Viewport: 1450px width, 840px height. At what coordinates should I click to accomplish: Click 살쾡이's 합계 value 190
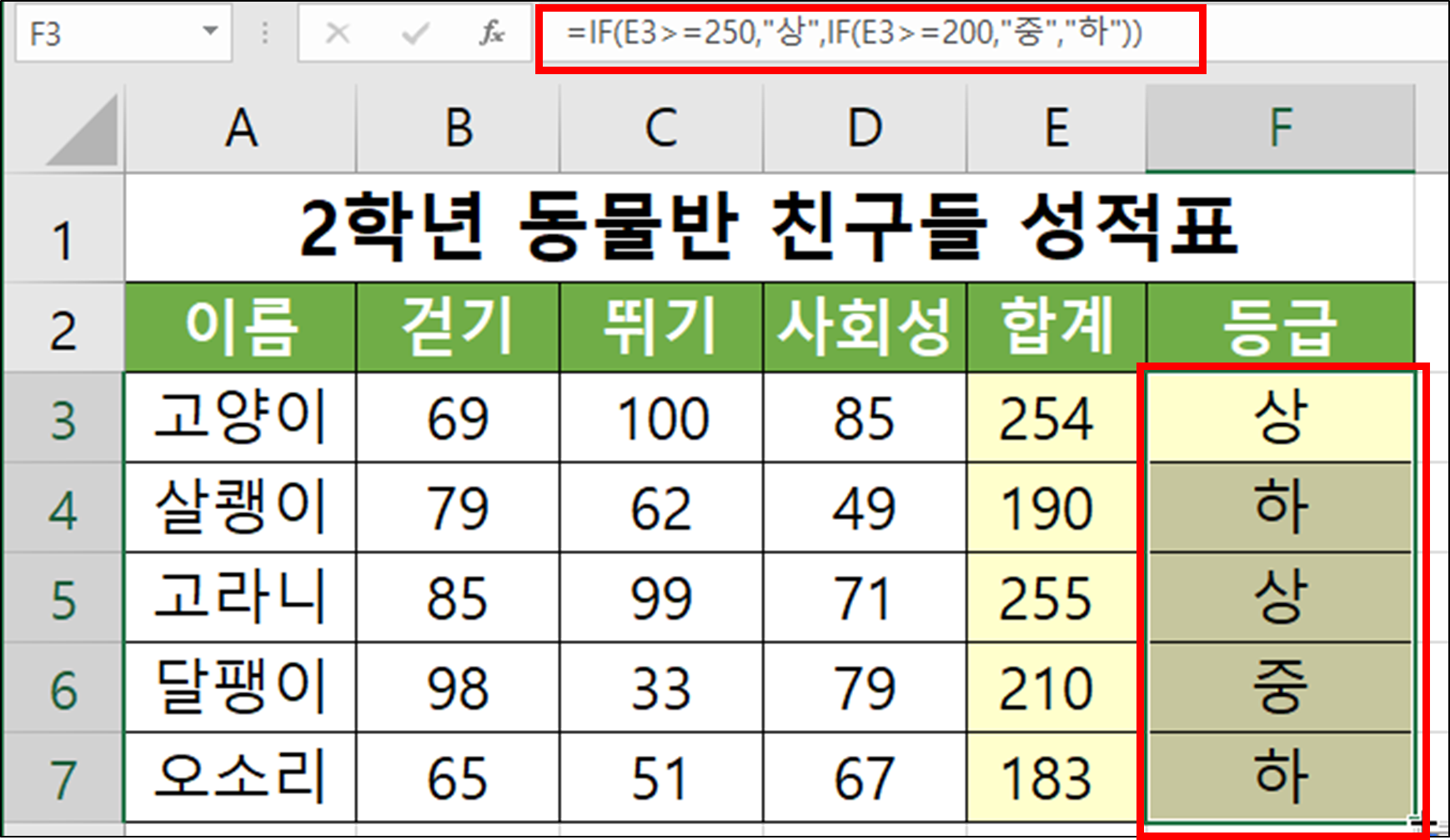(x=1056, y=507)
